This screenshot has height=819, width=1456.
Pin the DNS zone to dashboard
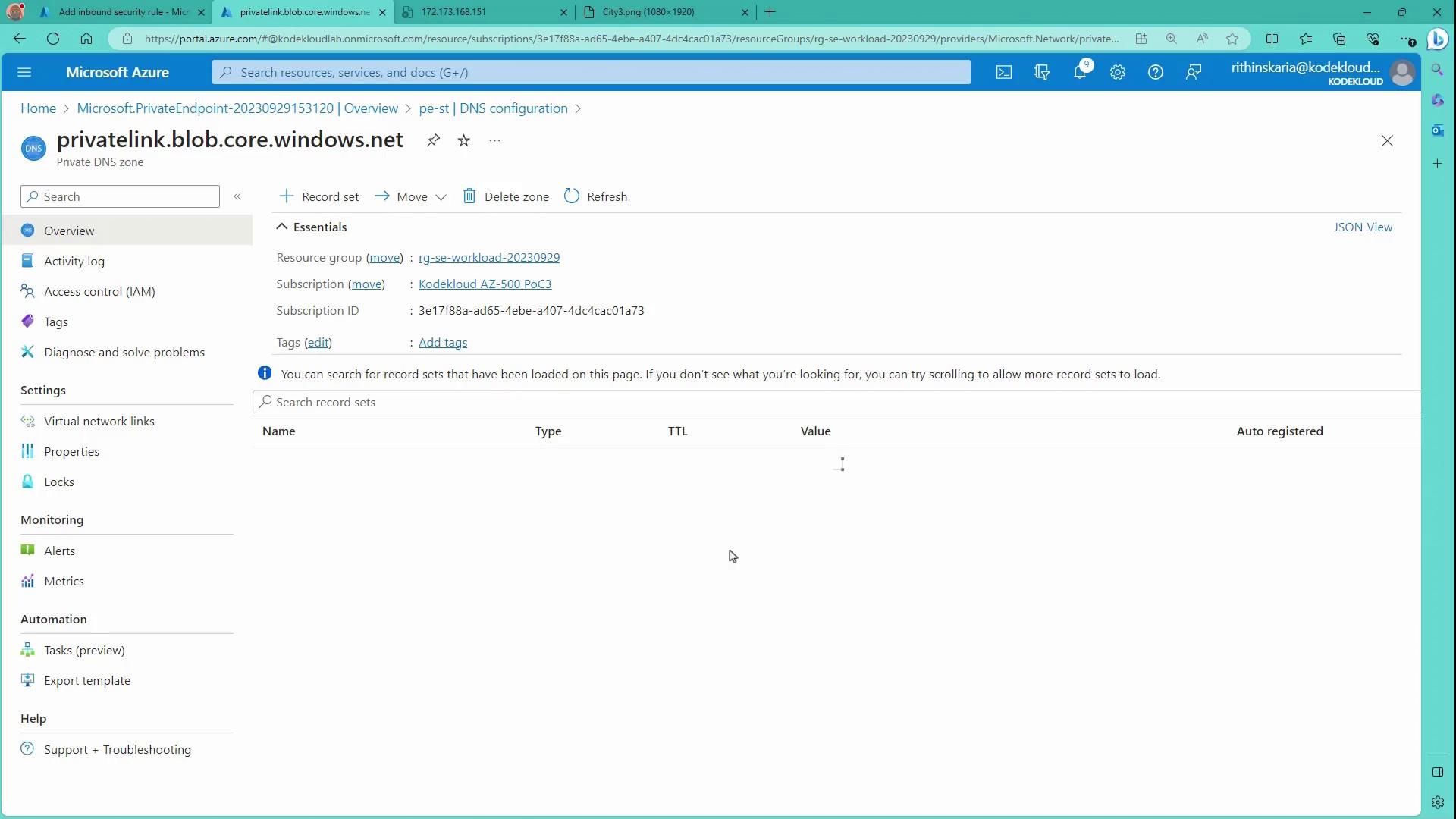coord(433,140)
